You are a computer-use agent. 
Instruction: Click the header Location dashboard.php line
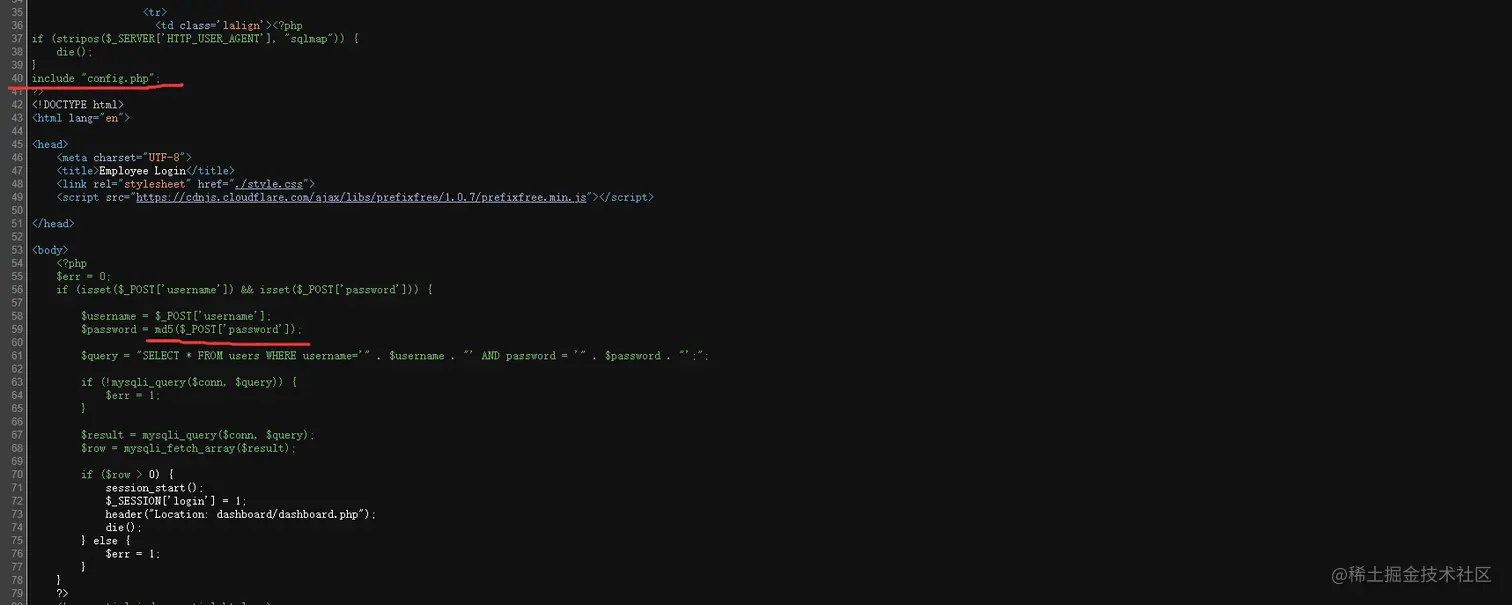(241, 514)
